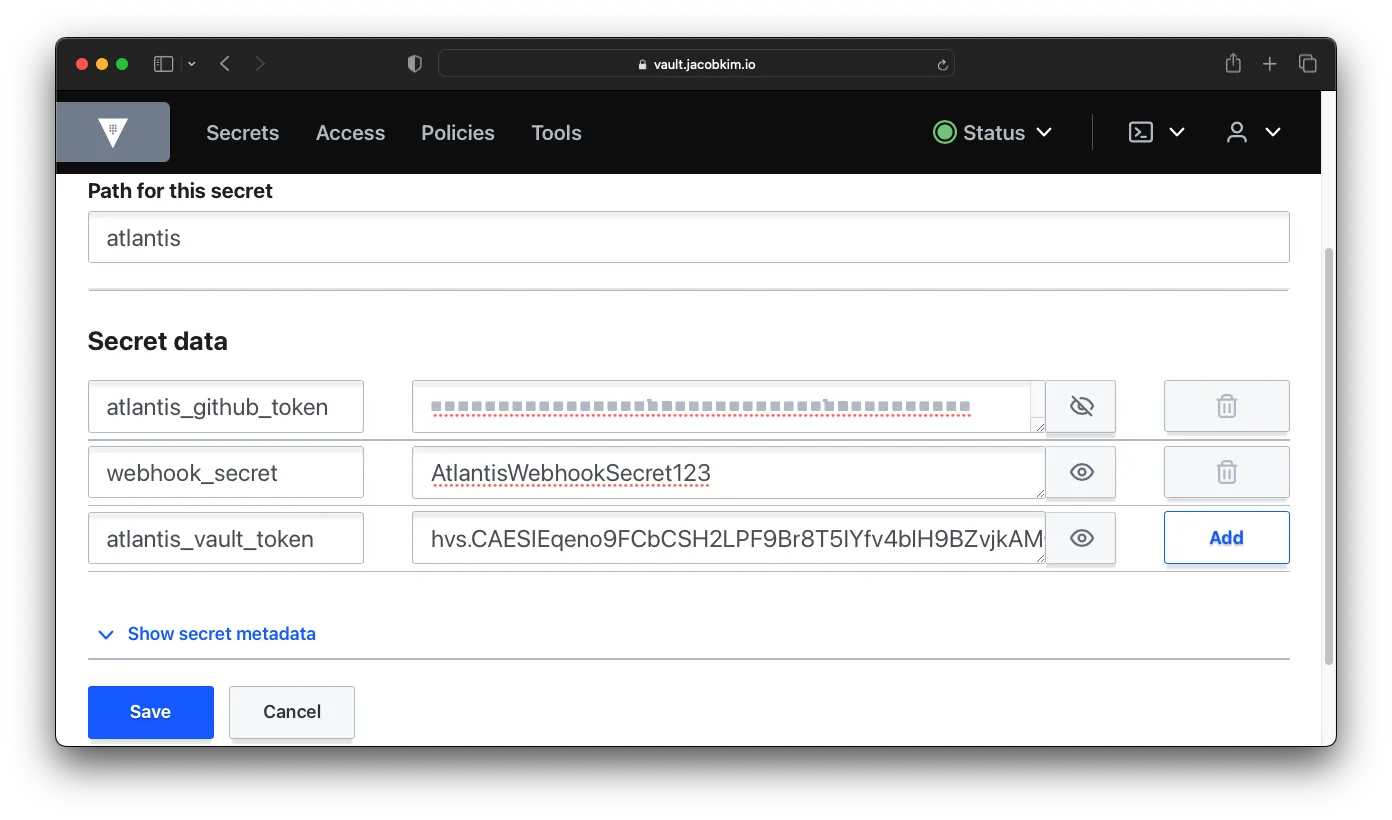The image size is (1392, 820).
Task: Open the Status dropdown
Action: pos(992,132)
